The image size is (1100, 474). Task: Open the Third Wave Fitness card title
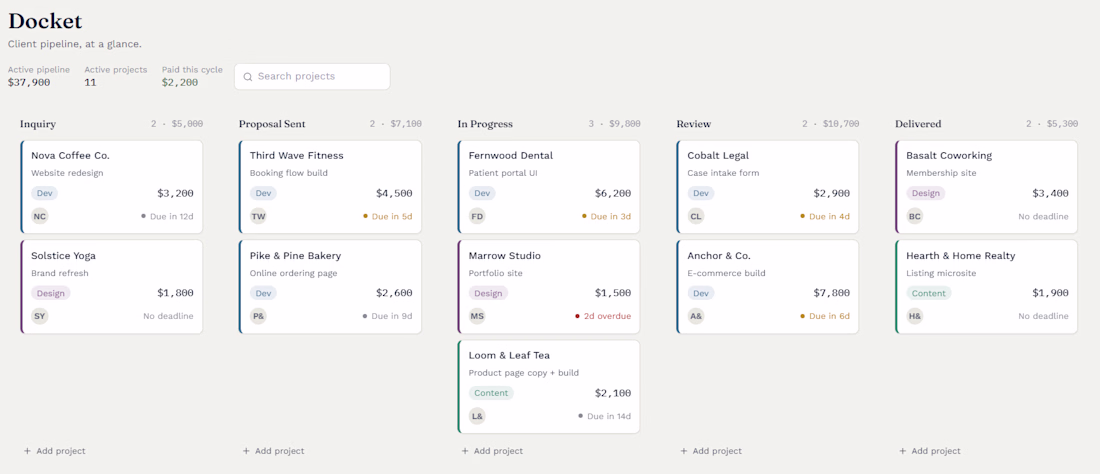tap(297, 156)
